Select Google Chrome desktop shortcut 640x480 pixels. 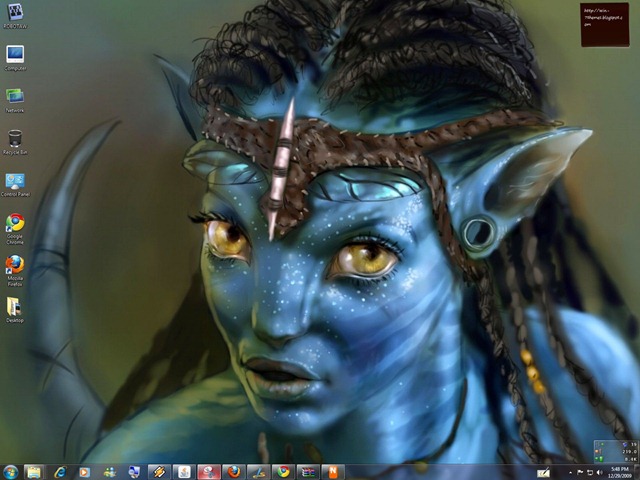15,229
